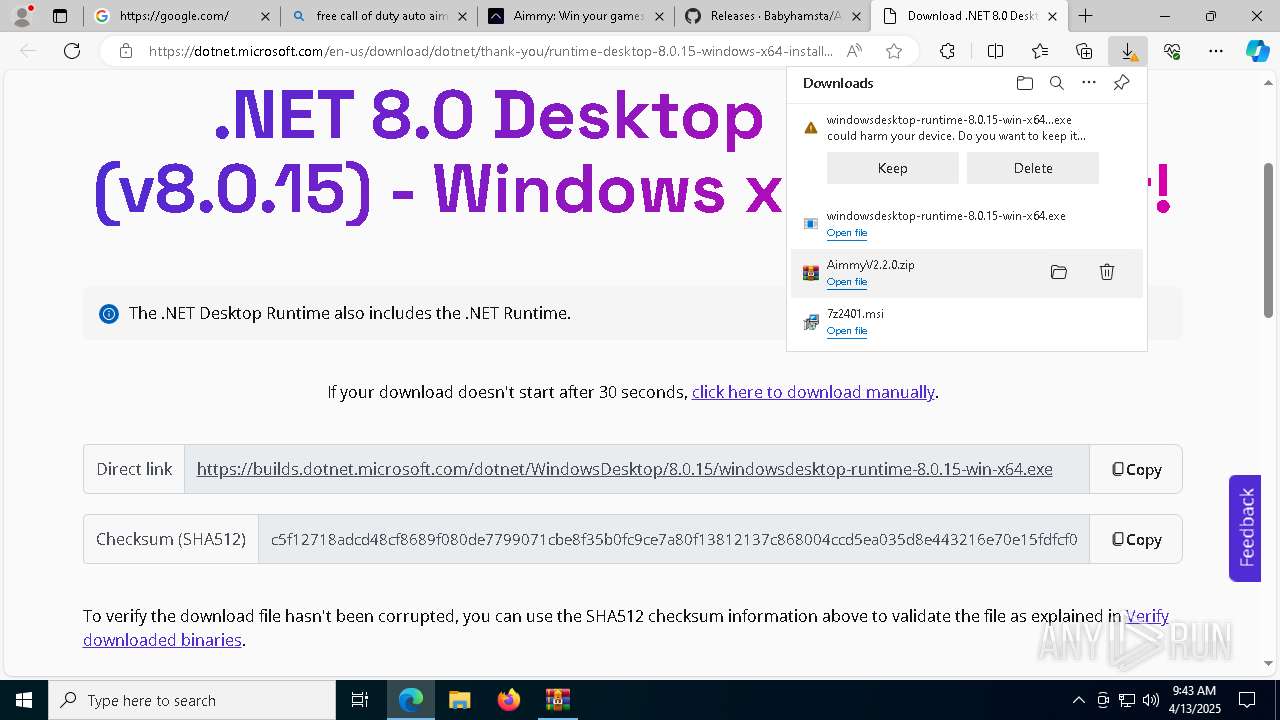Open WinRAR from the taskbar
This screenshot has width=1280, height=720.
557,700
